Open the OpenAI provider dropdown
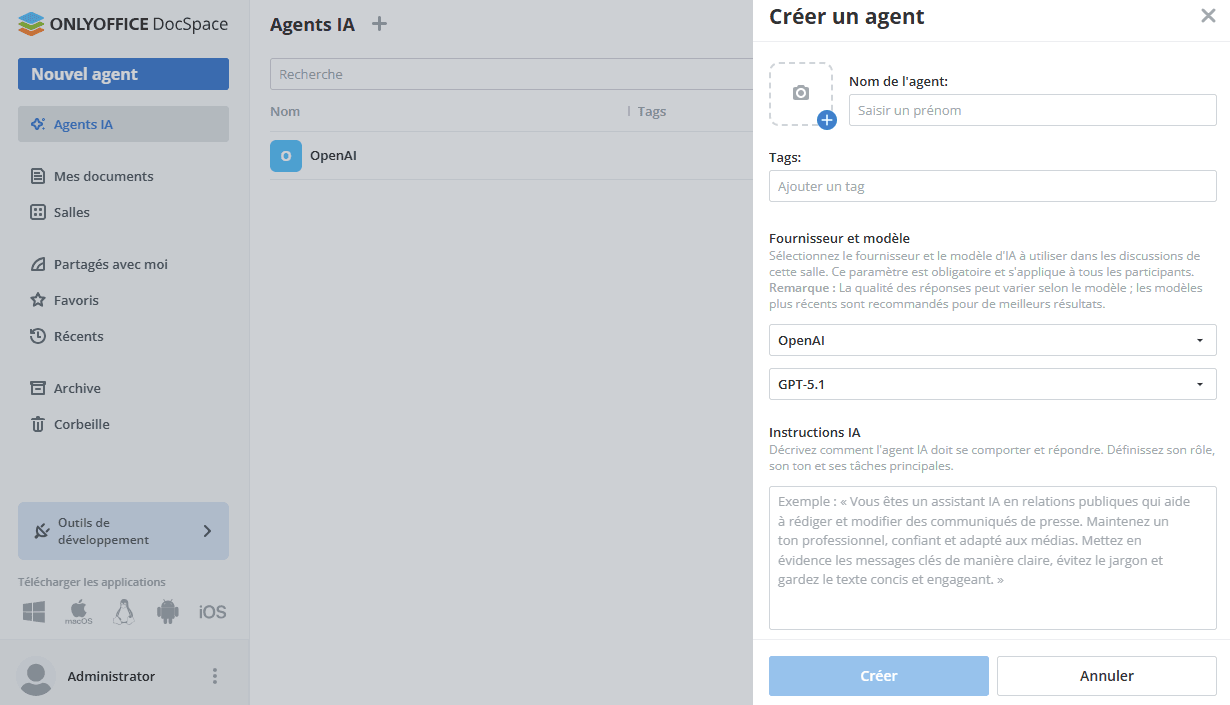Viewport: 1230px width, 705px height. pyautogui.click(x=992, y=340)
